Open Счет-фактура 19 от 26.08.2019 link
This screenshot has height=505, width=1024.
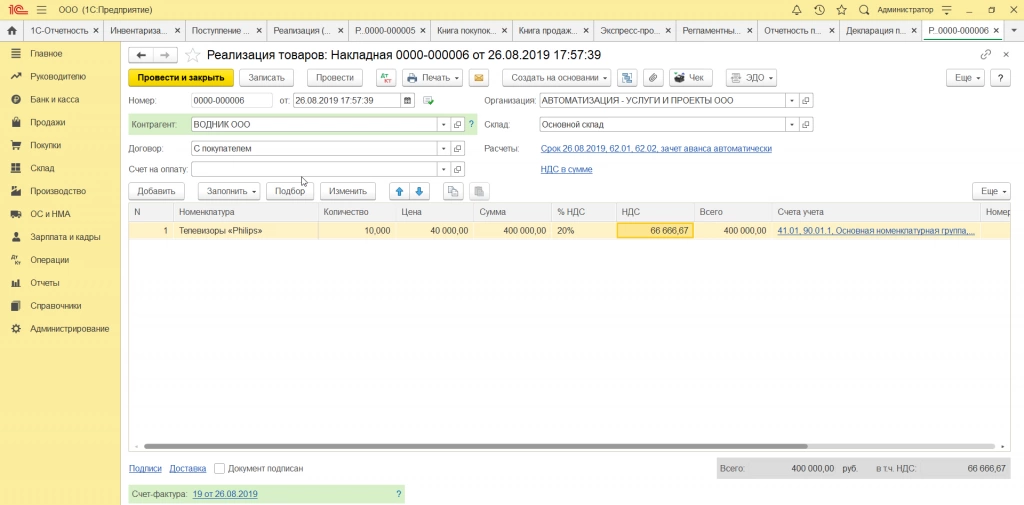225,495
